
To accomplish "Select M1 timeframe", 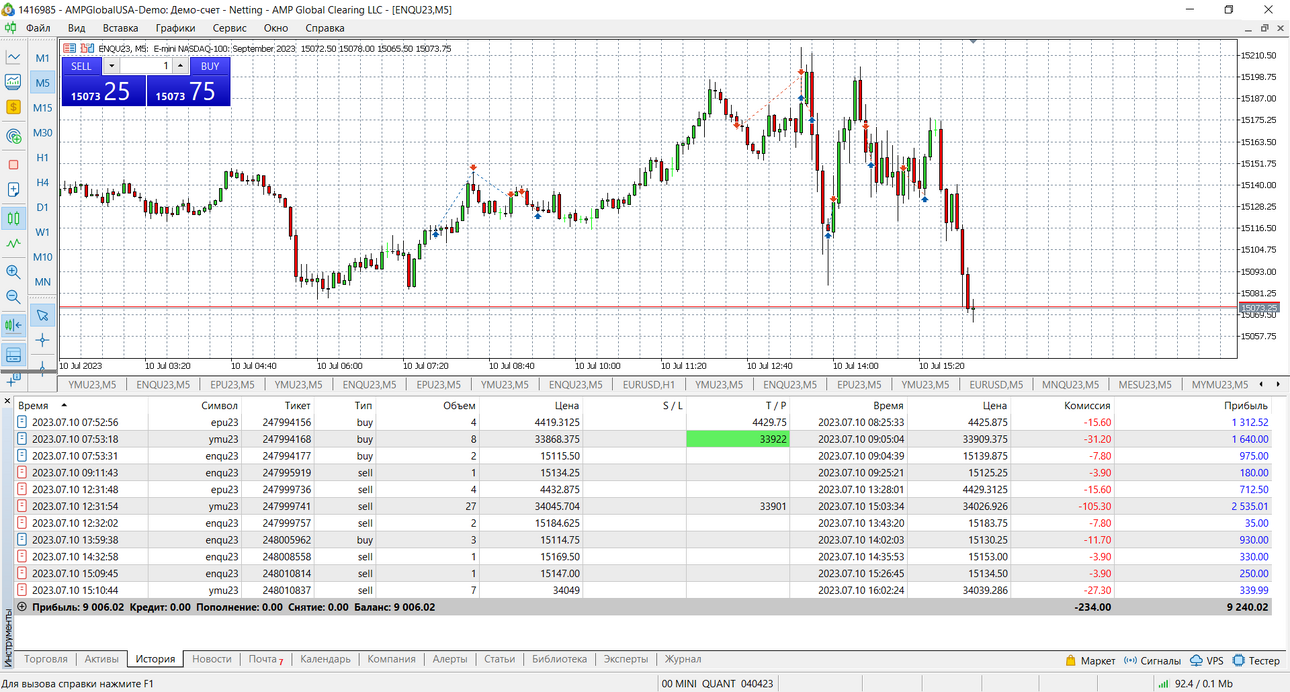I will [42, 59].
